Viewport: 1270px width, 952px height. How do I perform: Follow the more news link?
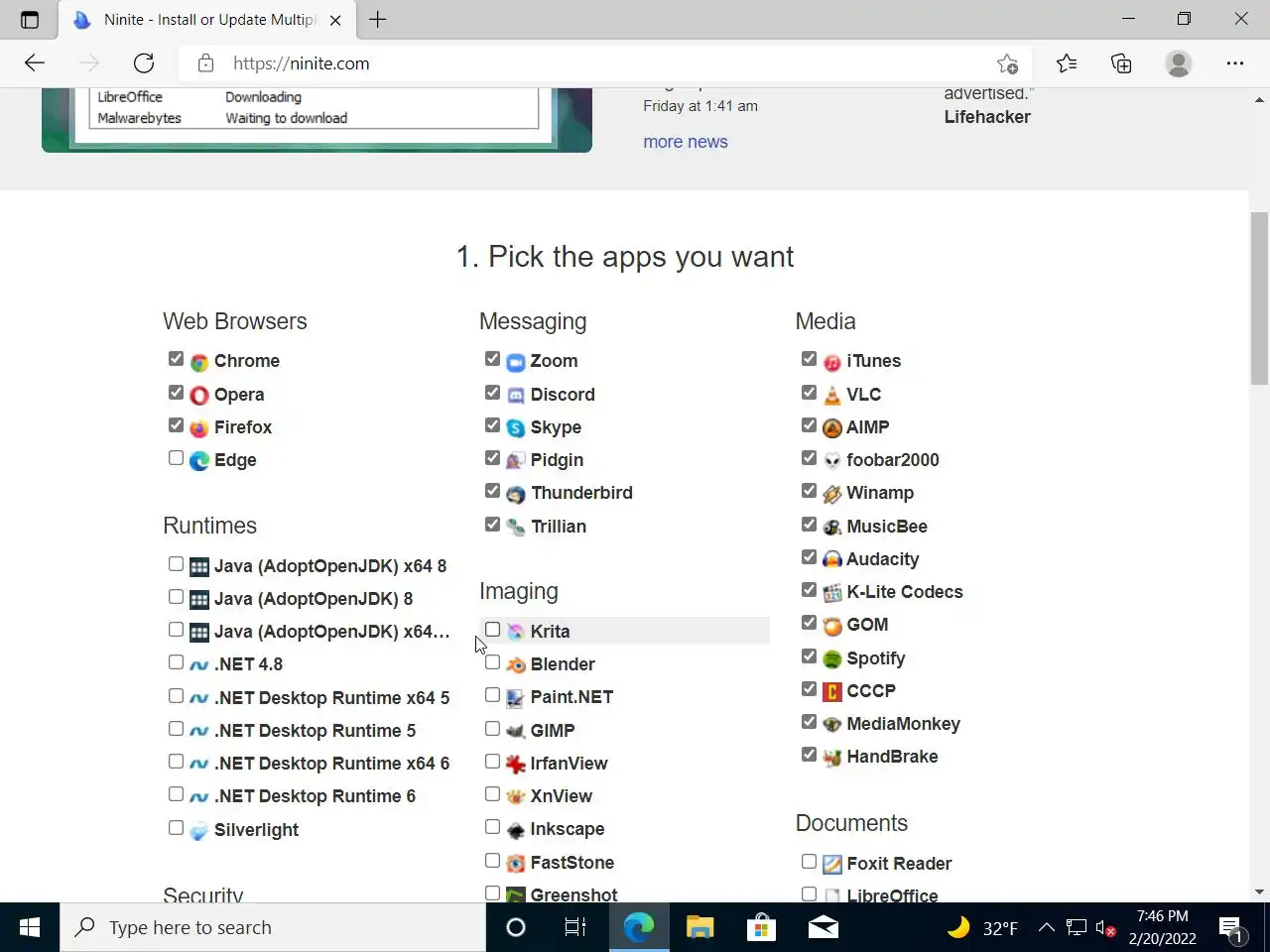pyautogui.click(x=686, y=142)
